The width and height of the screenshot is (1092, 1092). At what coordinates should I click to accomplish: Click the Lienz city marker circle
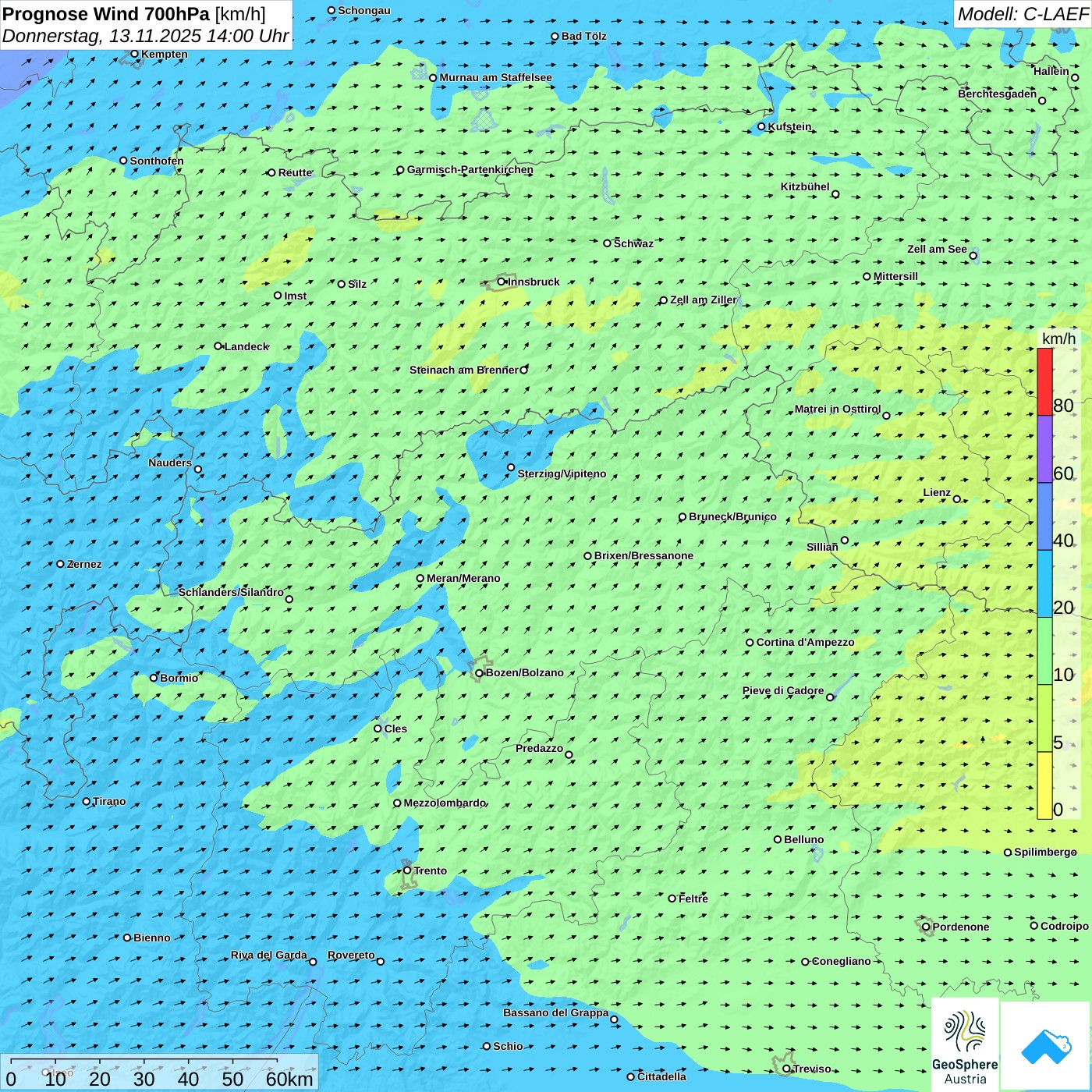957,499
